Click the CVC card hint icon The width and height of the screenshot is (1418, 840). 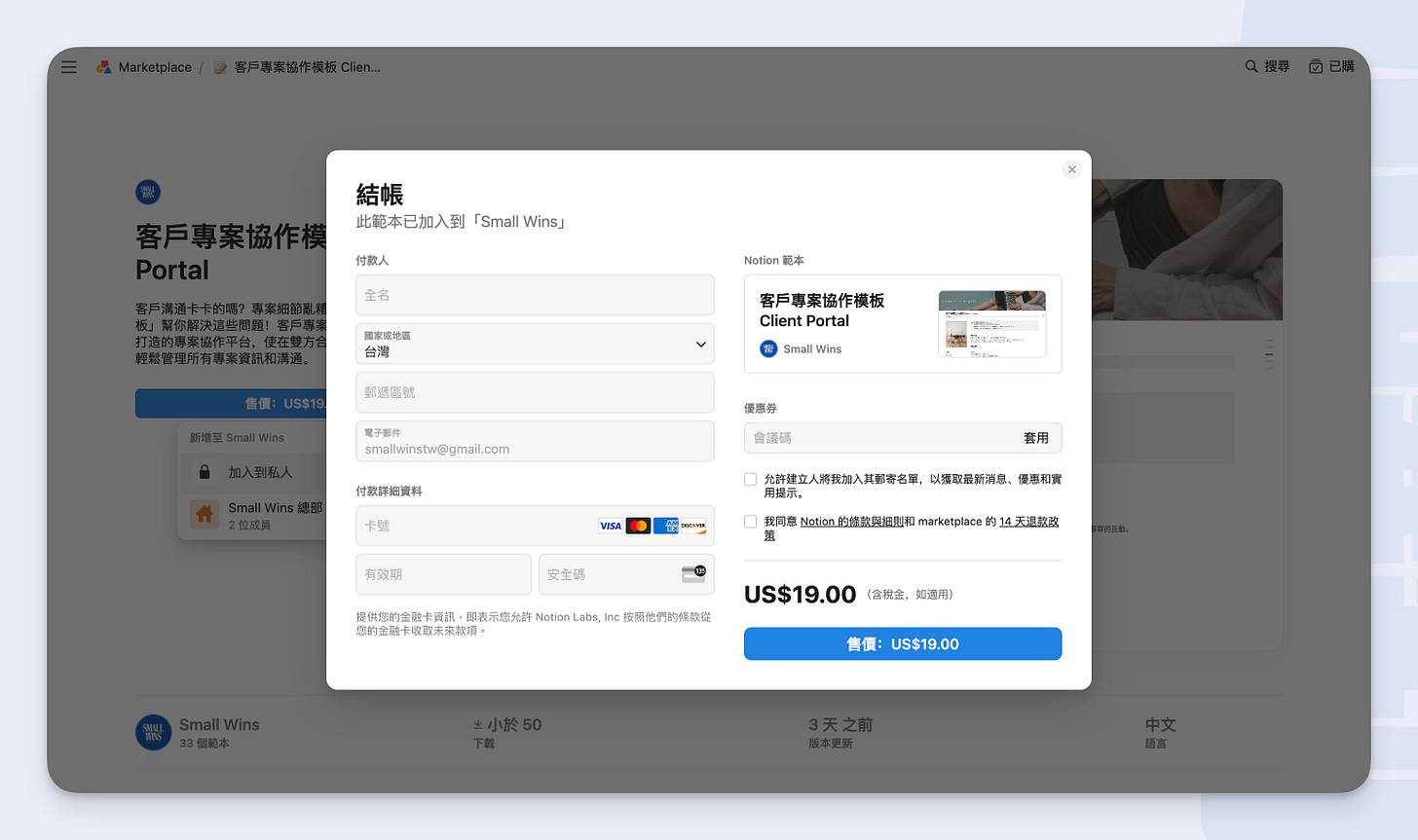click(x=693, y=573)
